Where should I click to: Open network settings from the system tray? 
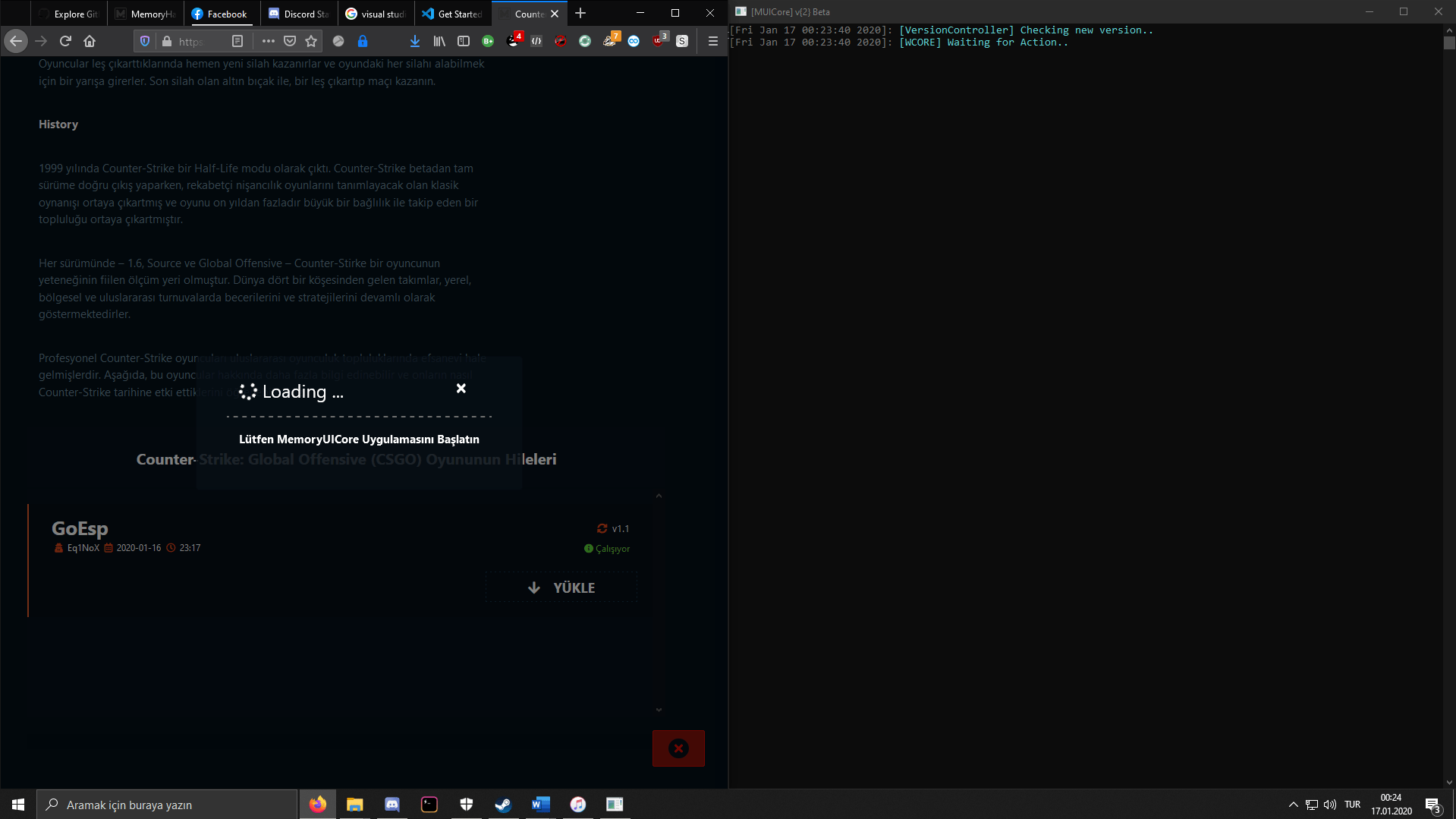(x=1311, y=805)
